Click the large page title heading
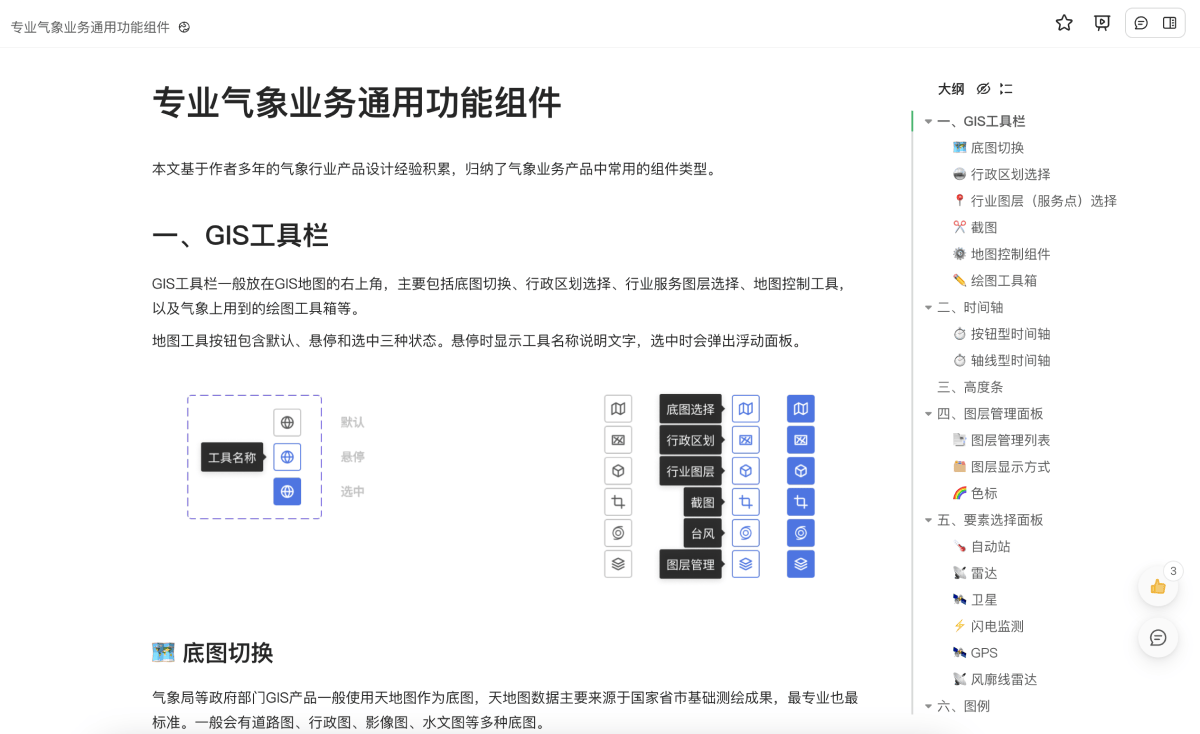This screenshot has height=734, width=1200. click(x=357, y=103)
